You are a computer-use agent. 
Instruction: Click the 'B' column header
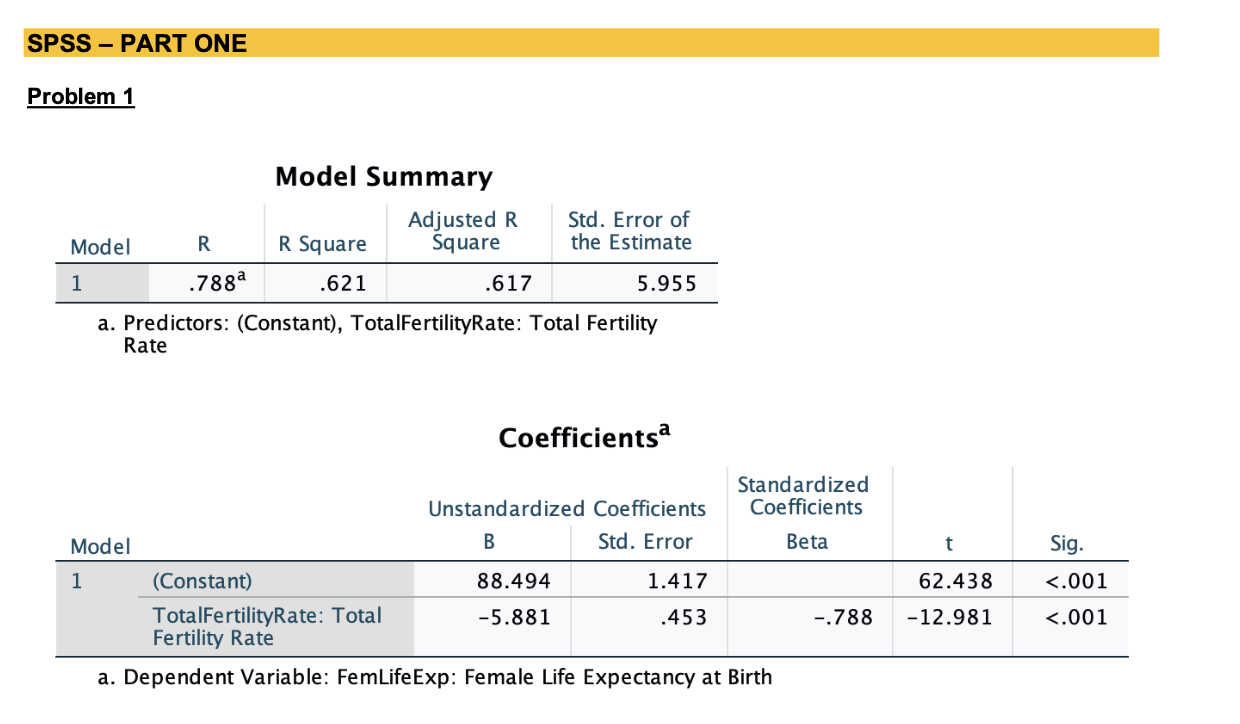click(489, 542)
